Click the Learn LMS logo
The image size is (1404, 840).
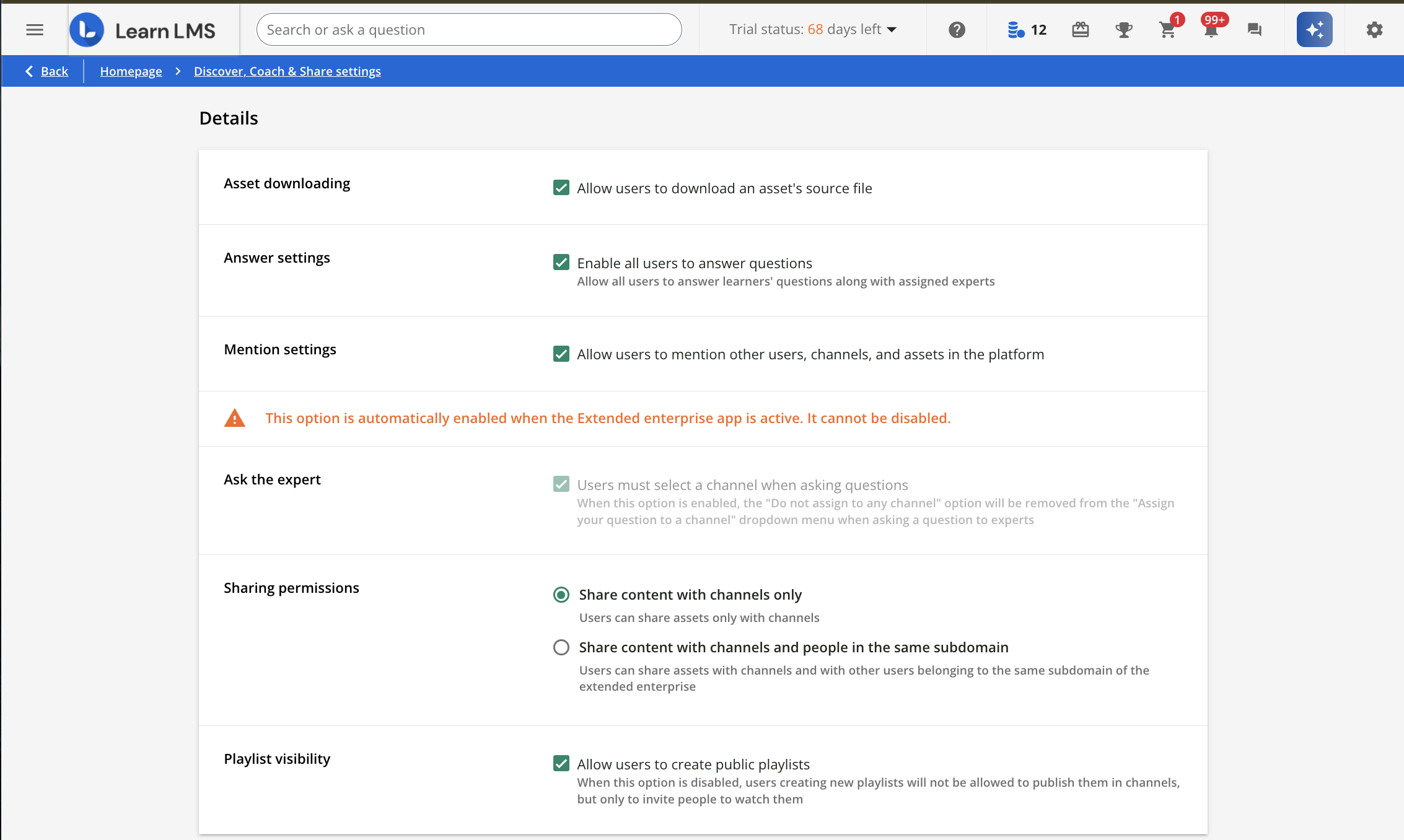tap(143, 30)
